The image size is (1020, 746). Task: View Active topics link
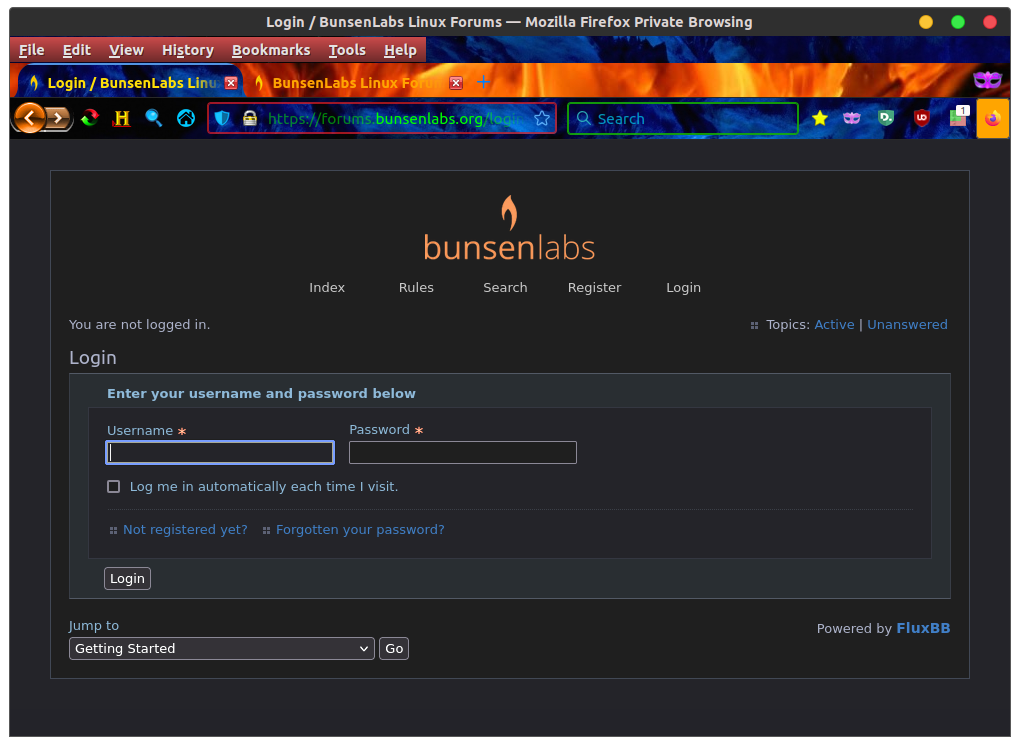pos(835,325)
